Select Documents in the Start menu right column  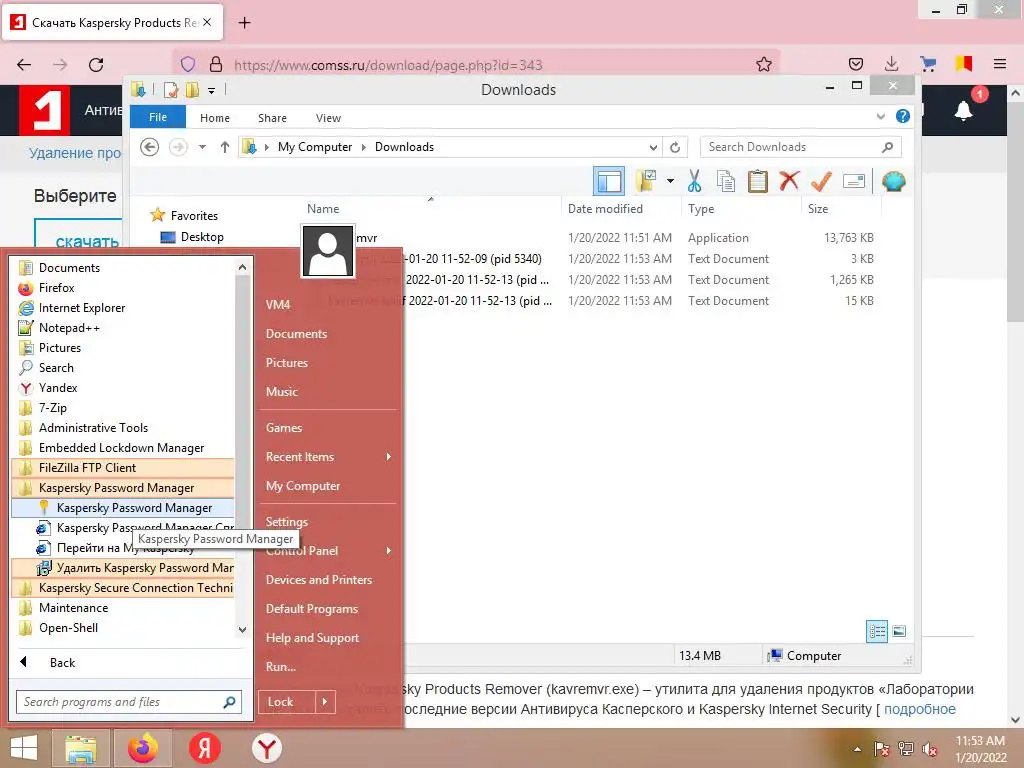pos(296,334)
